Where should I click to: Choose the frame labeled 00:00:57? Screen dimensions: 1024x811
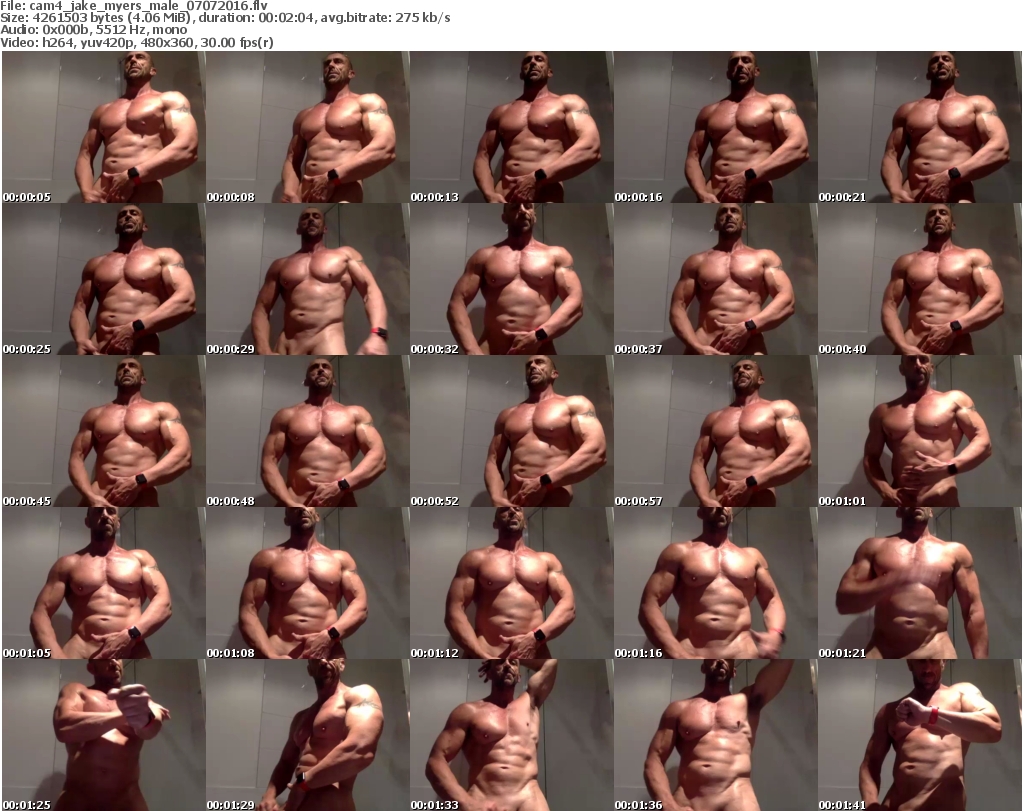(x=716, y=432)
